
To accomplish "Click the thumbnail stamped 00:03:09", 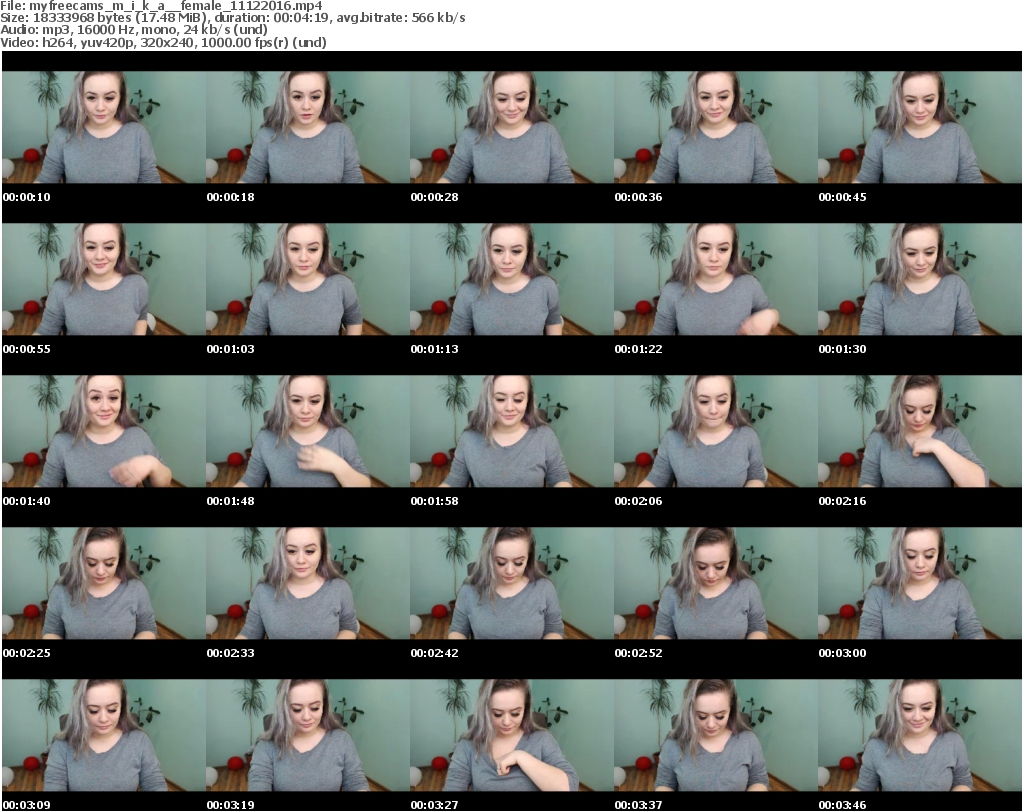I will [104, 735].
